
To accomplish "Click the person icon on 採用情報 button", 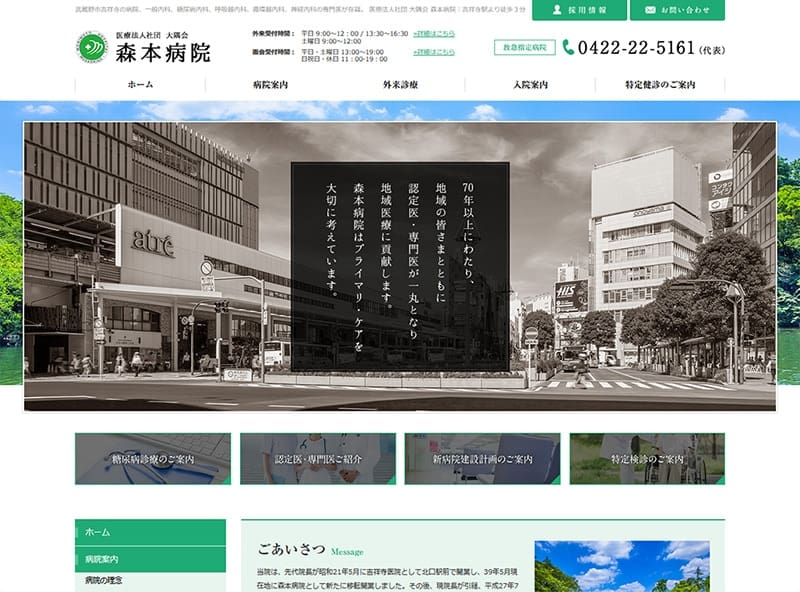I will [557, 10].
